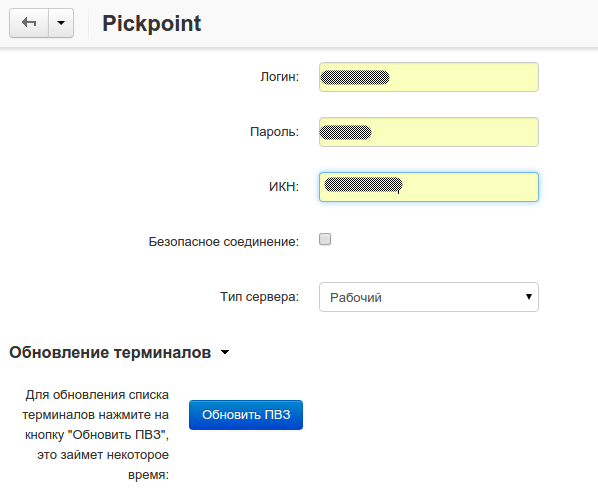Click the Pickpoint page title

coord(151,24)
